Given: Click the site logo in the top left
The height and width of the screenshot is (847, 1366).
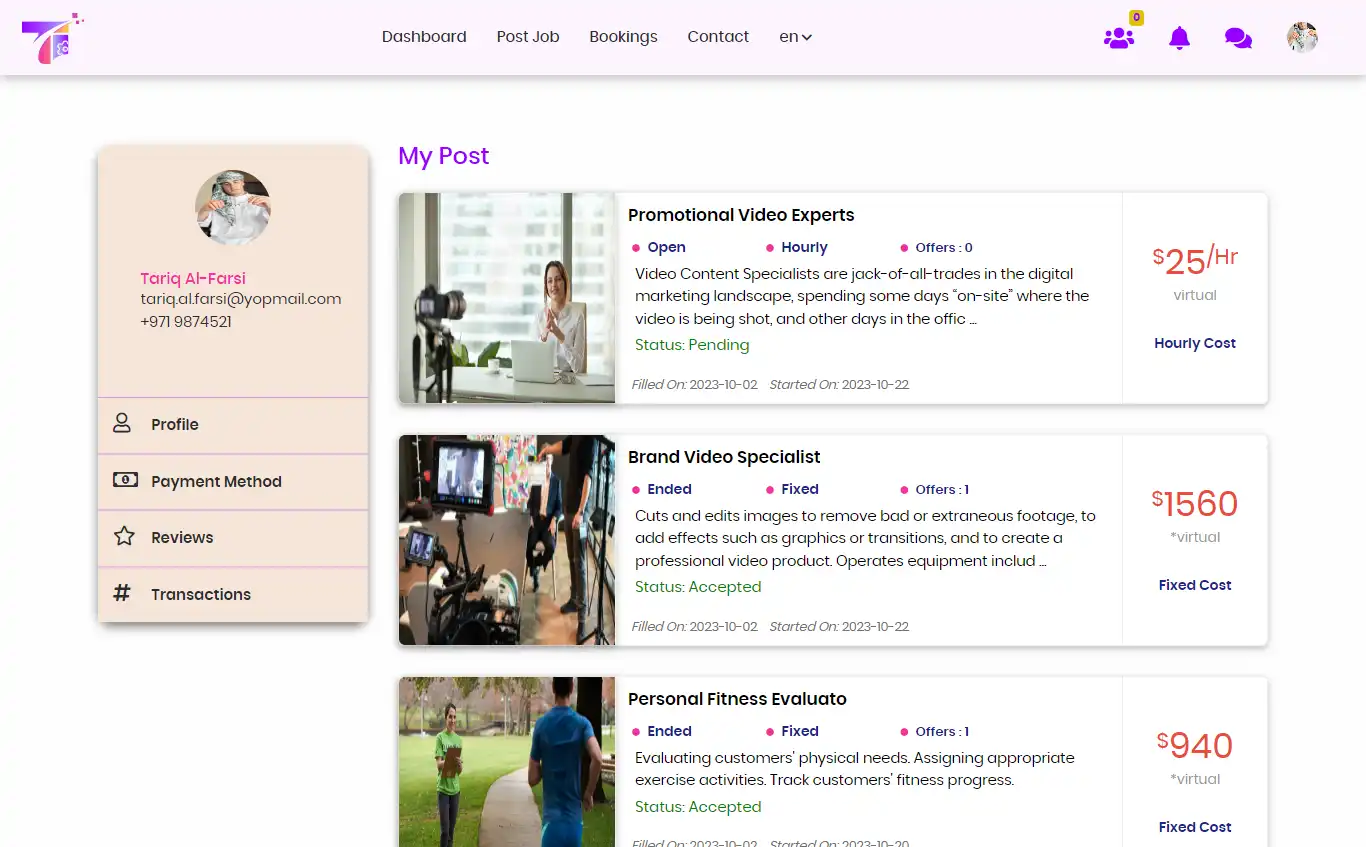Looking at the screenshot, I should click(50, 37).
